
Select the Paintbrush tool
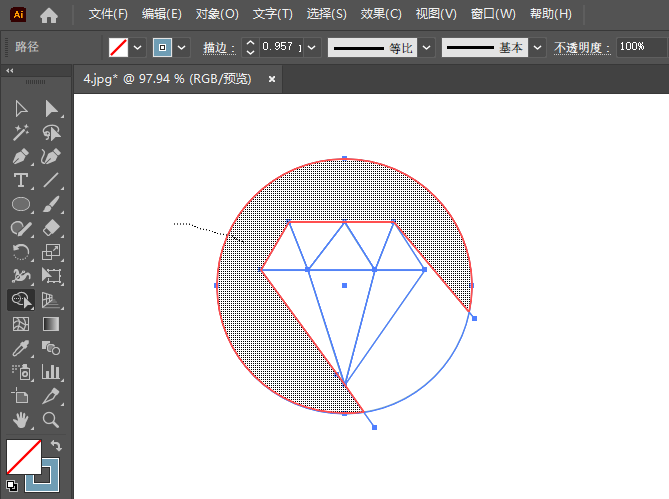(x=52, y=204)
